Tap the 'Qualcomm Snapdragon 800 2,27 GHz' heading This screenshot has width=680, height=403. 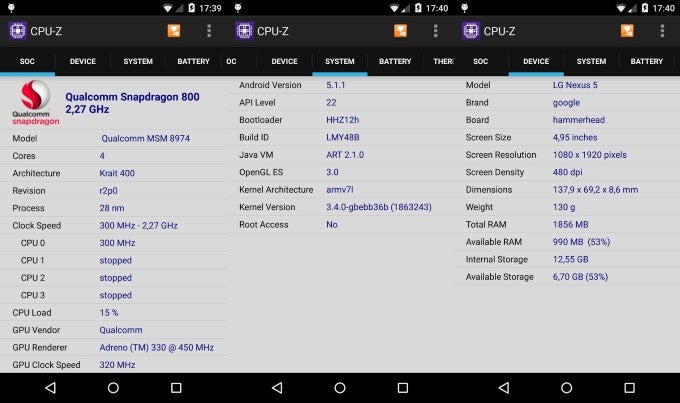click(132, 103)
